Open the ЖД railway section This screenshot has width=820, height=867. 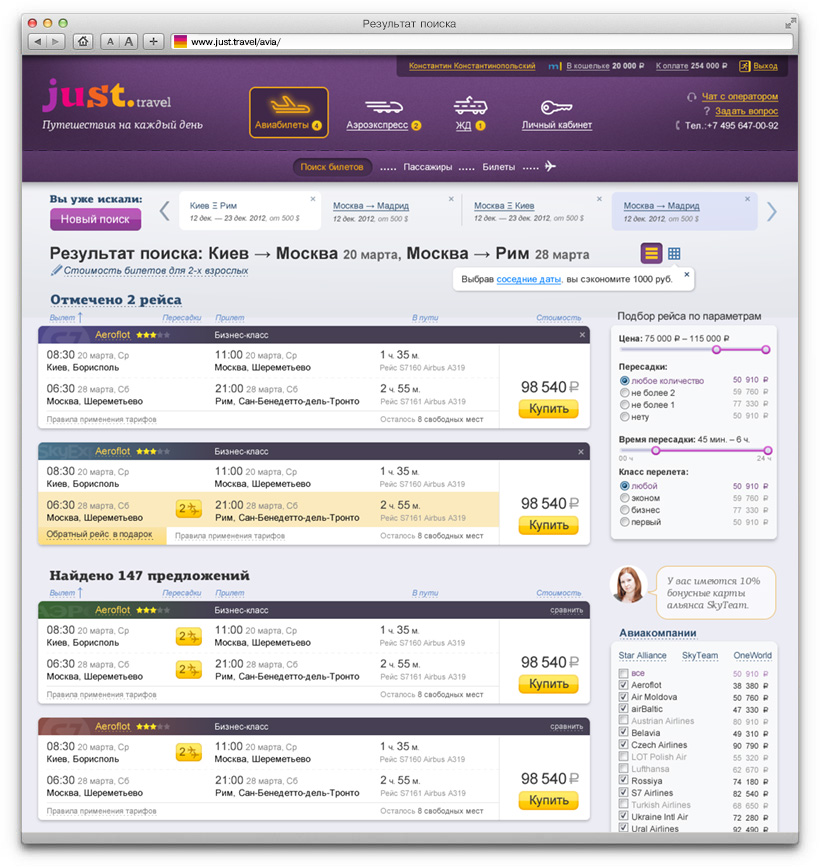[469, 112]
